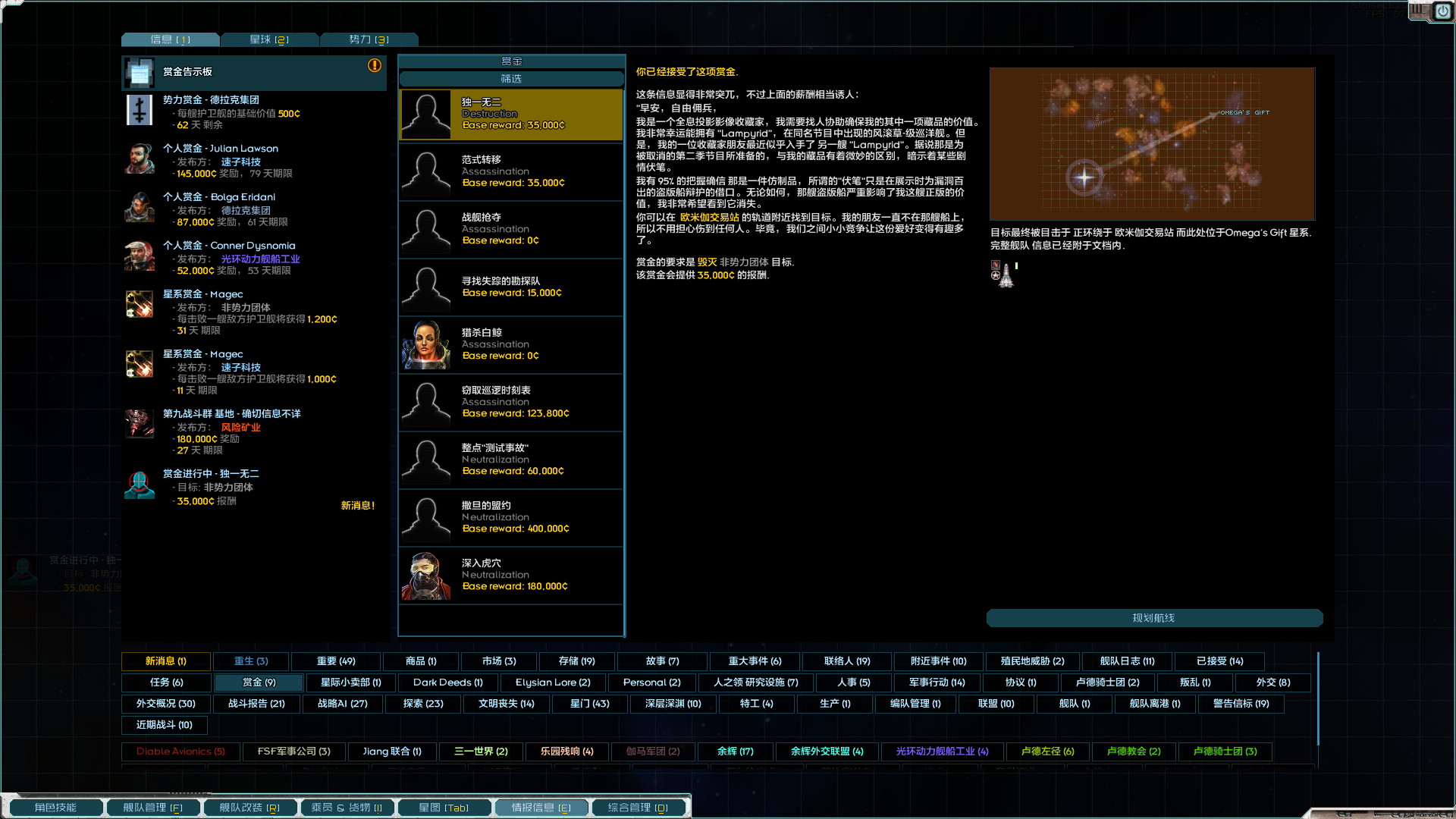This screenshot has width=1456, height=819.
Task: Click the enemy ship icon under fleet info
Action: (x=1005, y=275)
